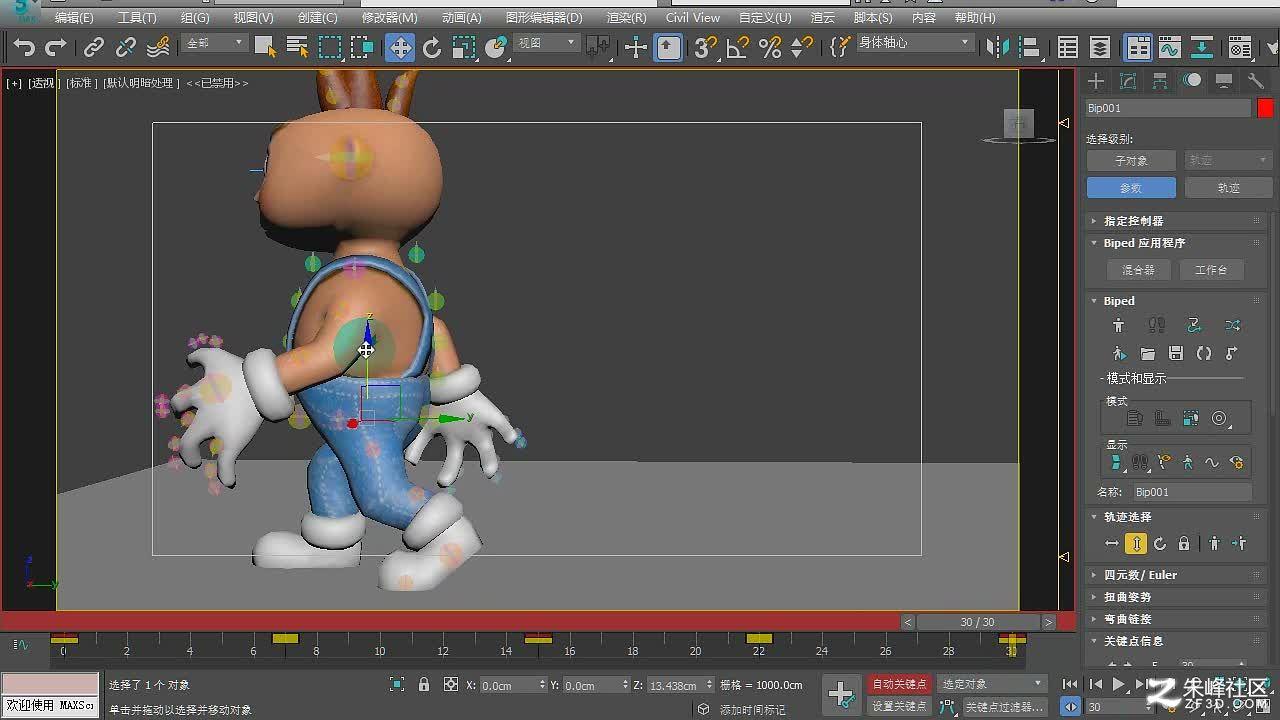Click the Mirror tool icon
Viewport: 1280px width, 720px height.
pos(998,47)
